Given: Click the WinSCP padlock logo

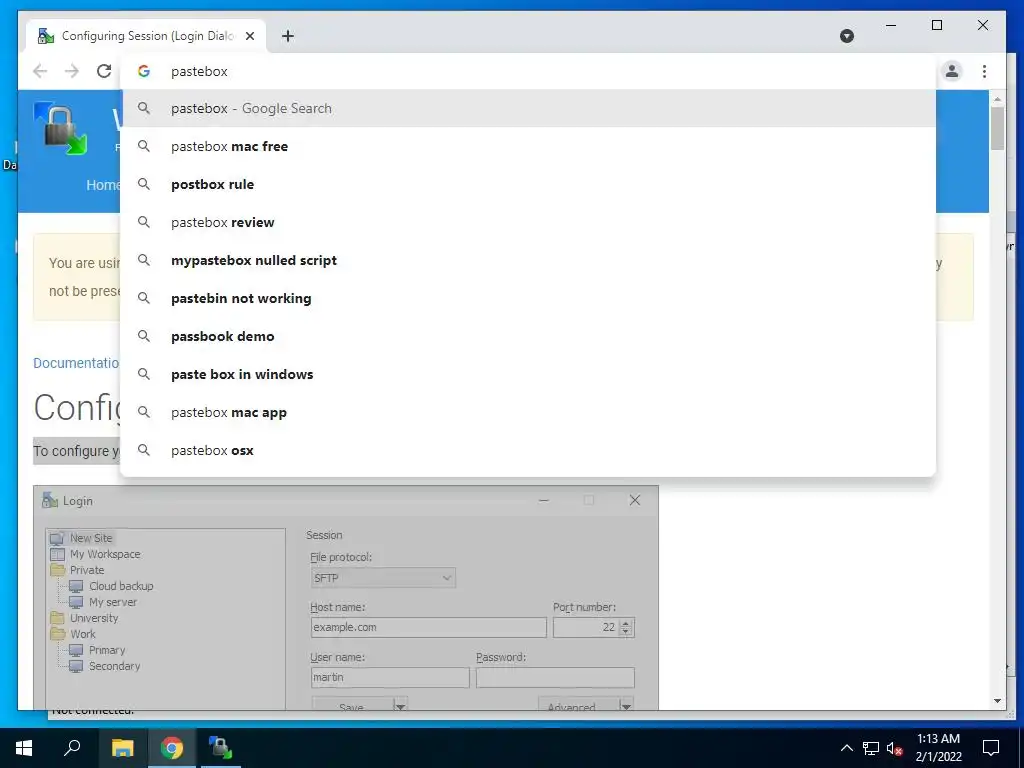Looking at the screenshot, I should click(61, 129).
